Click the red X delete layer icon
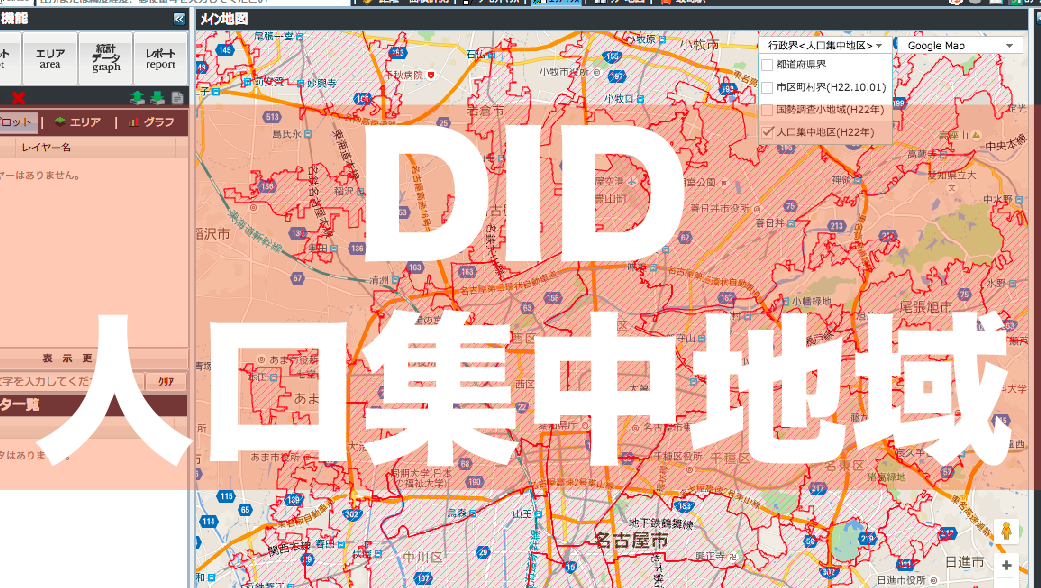This screenshot has height=588, width=1041. [x=18, y=98]
